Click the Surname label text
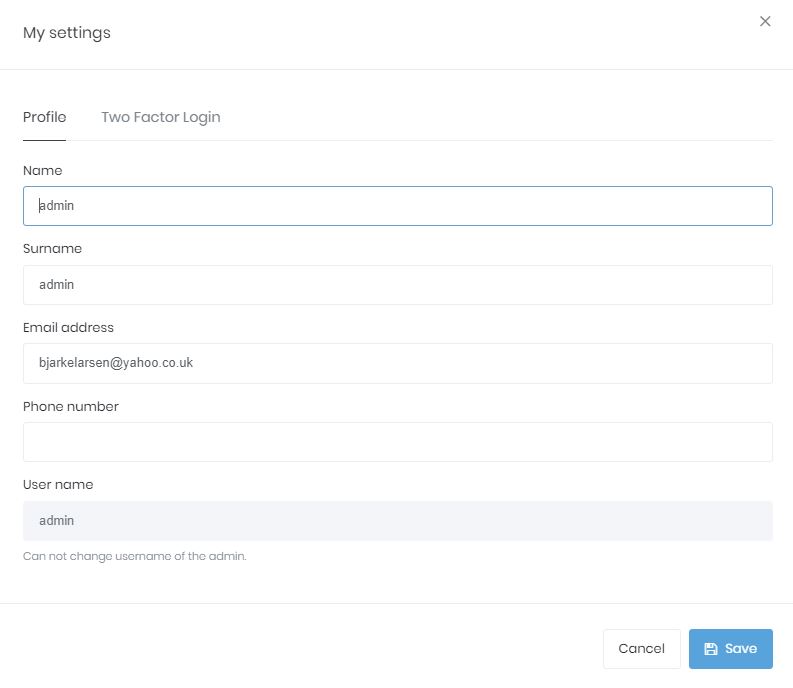 [x=52, y=249]
